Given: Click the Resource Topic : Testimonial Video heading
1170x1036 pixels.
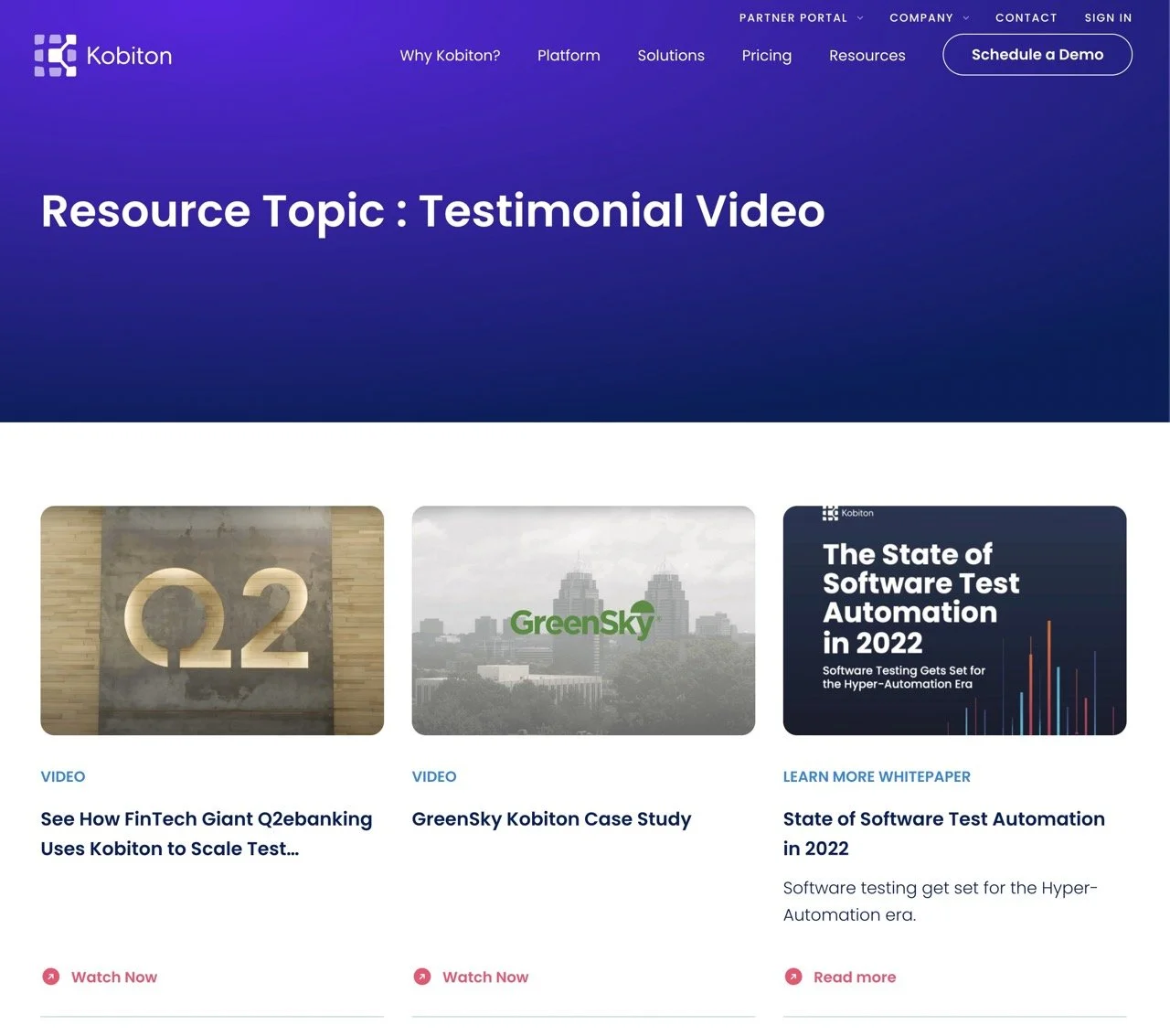Looking at the screenshot, I should pyautogui.click(x=433, y=211).
